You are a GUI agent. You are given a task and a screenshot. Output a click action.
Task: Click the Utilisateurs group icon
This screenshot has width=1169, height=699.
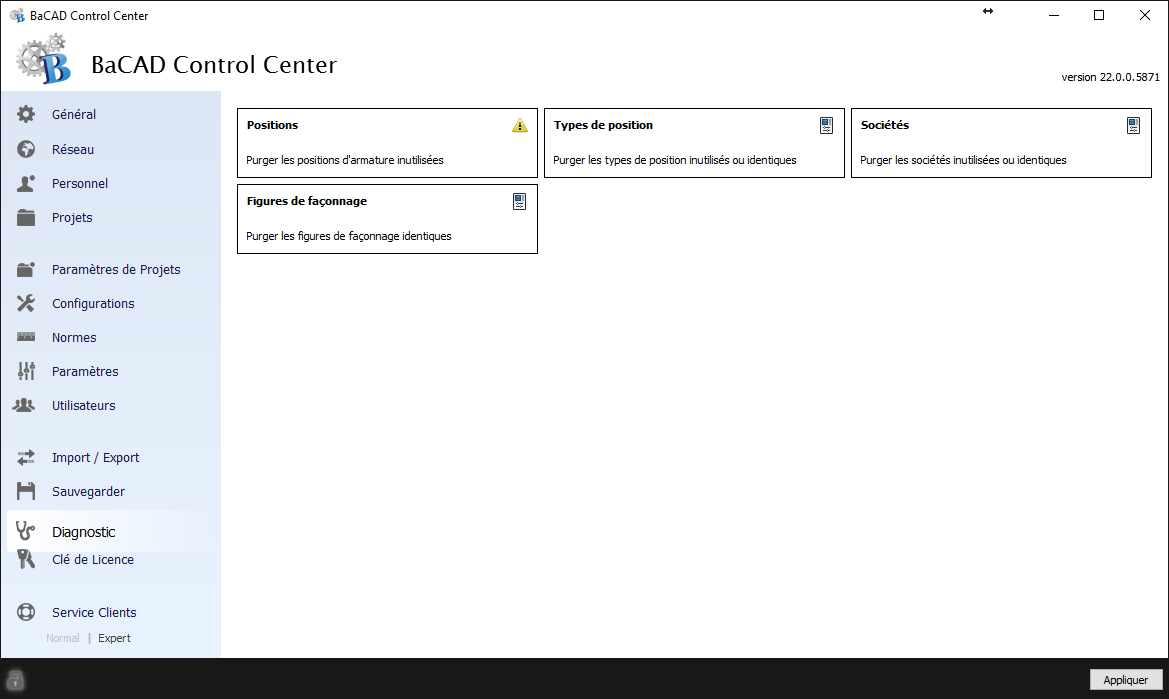pos(24,405)
